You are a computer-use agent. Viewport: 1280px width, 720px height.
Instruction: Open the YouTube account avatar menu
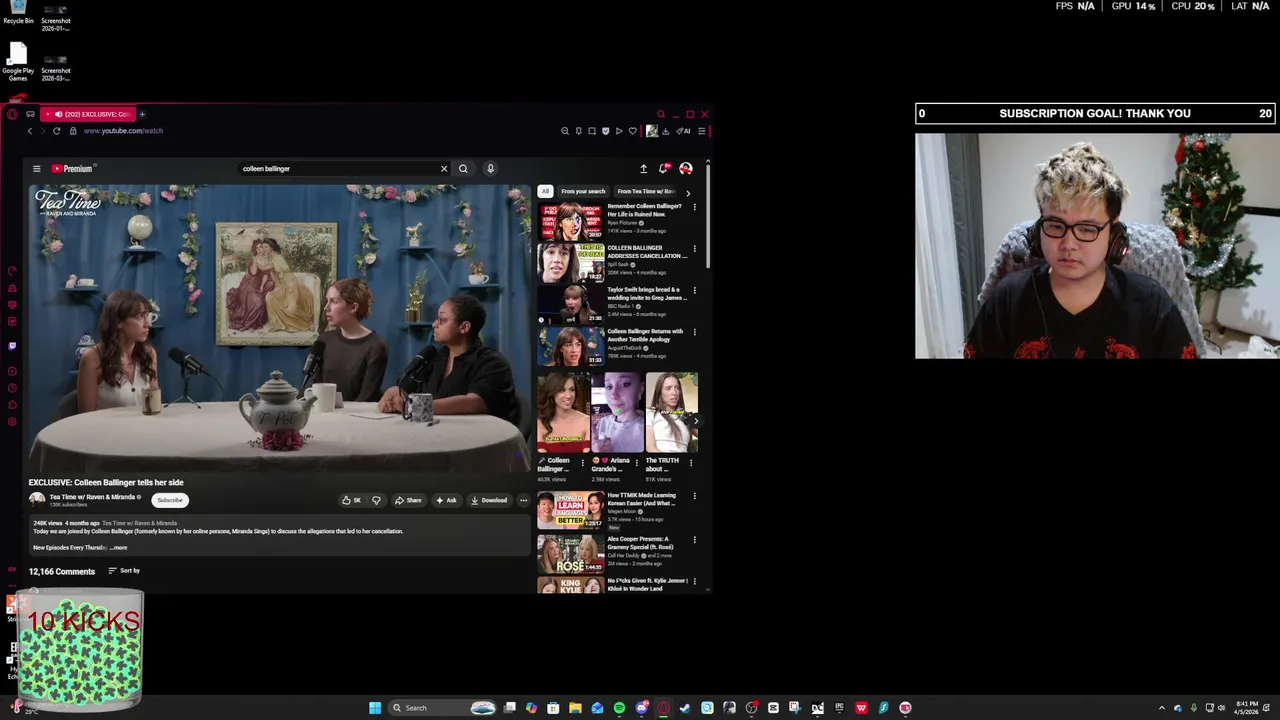tap(686, 169)
